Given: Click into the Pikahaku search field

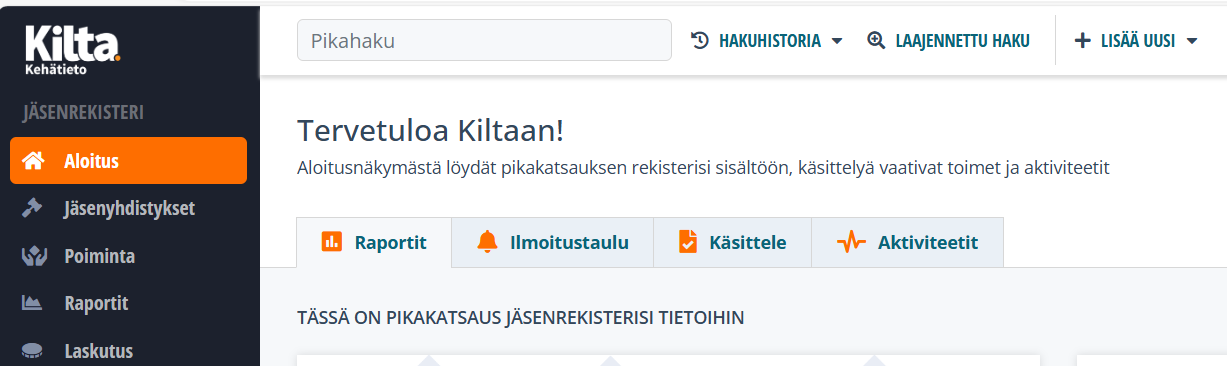Looking at the screenshot, I should point(484,41).
